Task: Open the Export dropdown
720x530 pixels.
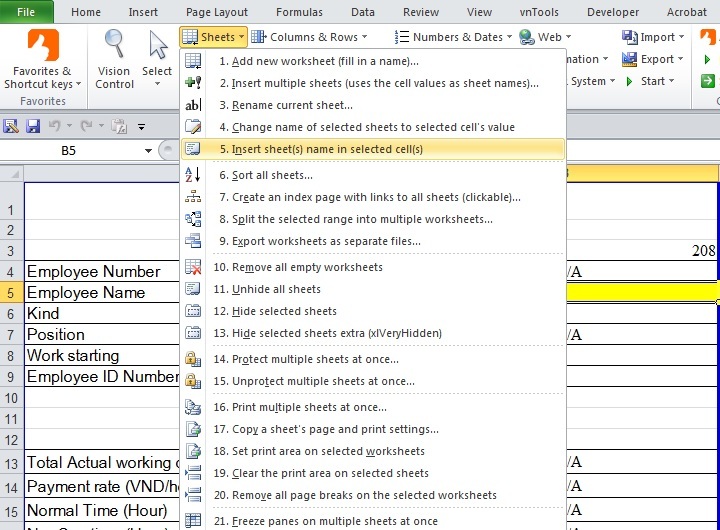Action: [653, 59]
